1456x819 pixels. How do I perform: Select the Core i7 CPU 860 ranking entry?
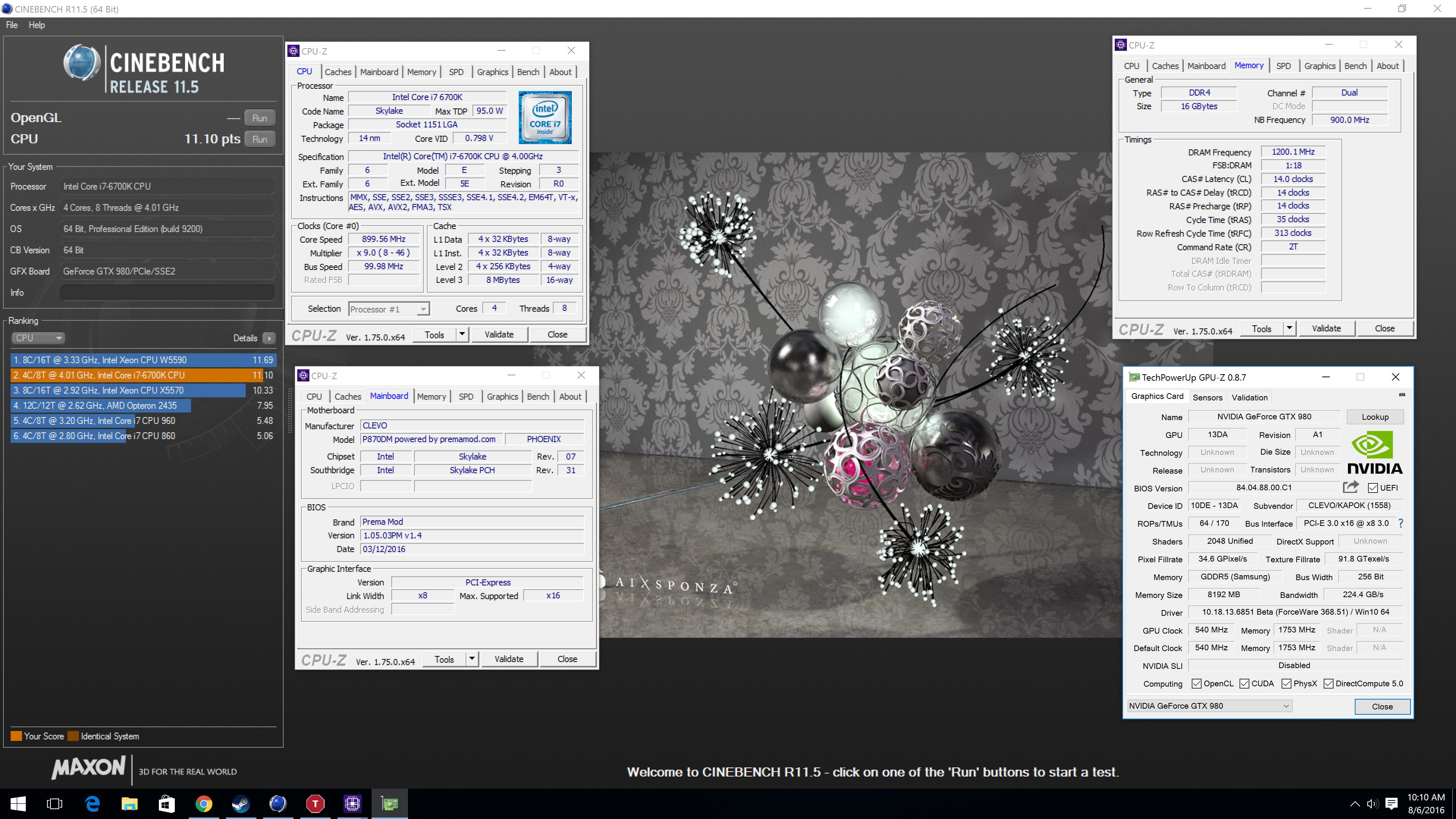tap(143, 436)
